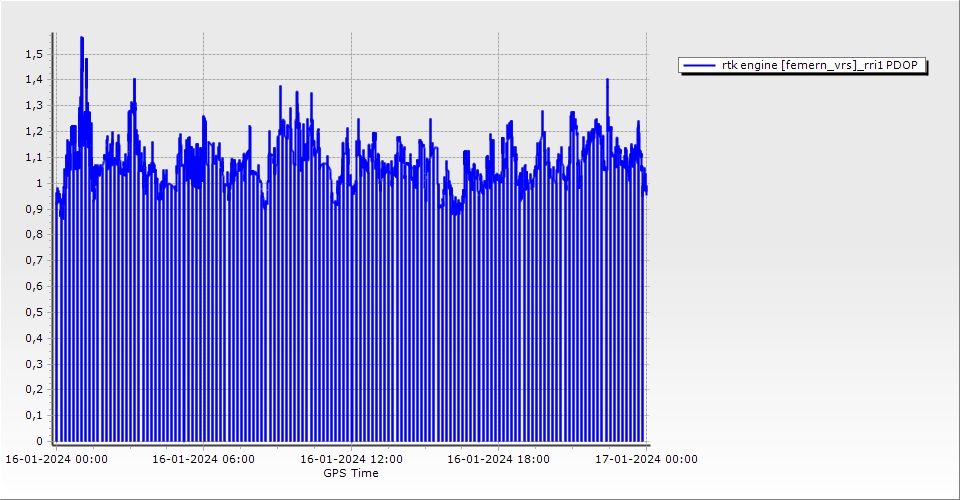Click the 0,9 y-axis tick label
960x500 pixels.
coord(33,209)
